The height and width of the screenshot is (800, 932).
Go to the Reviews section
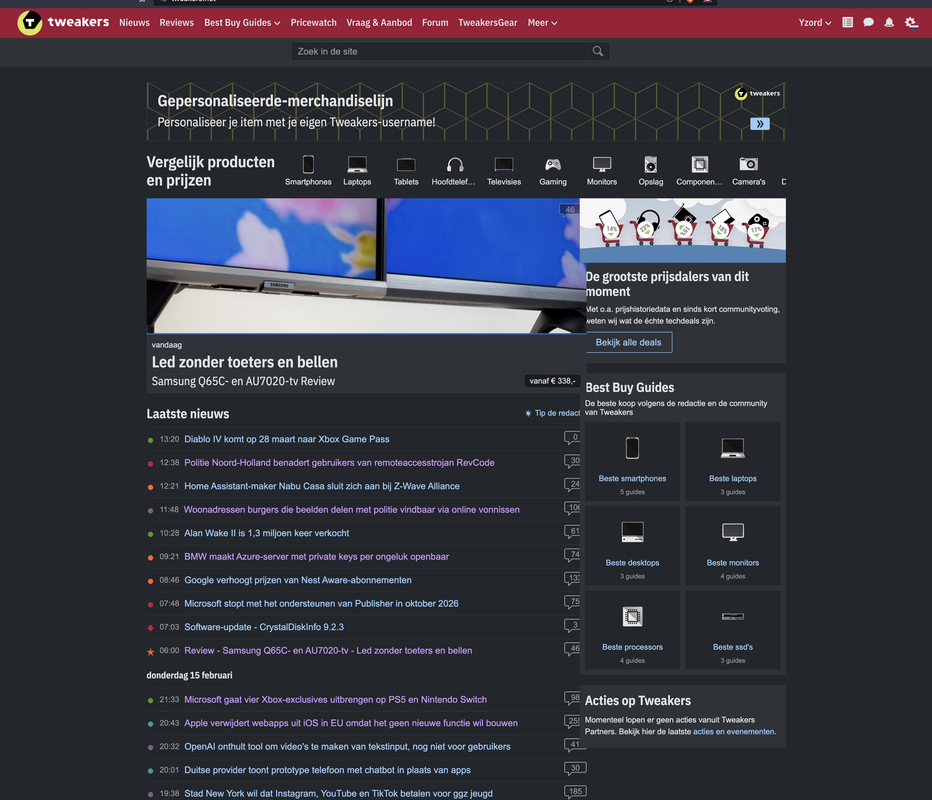(177, 23)
